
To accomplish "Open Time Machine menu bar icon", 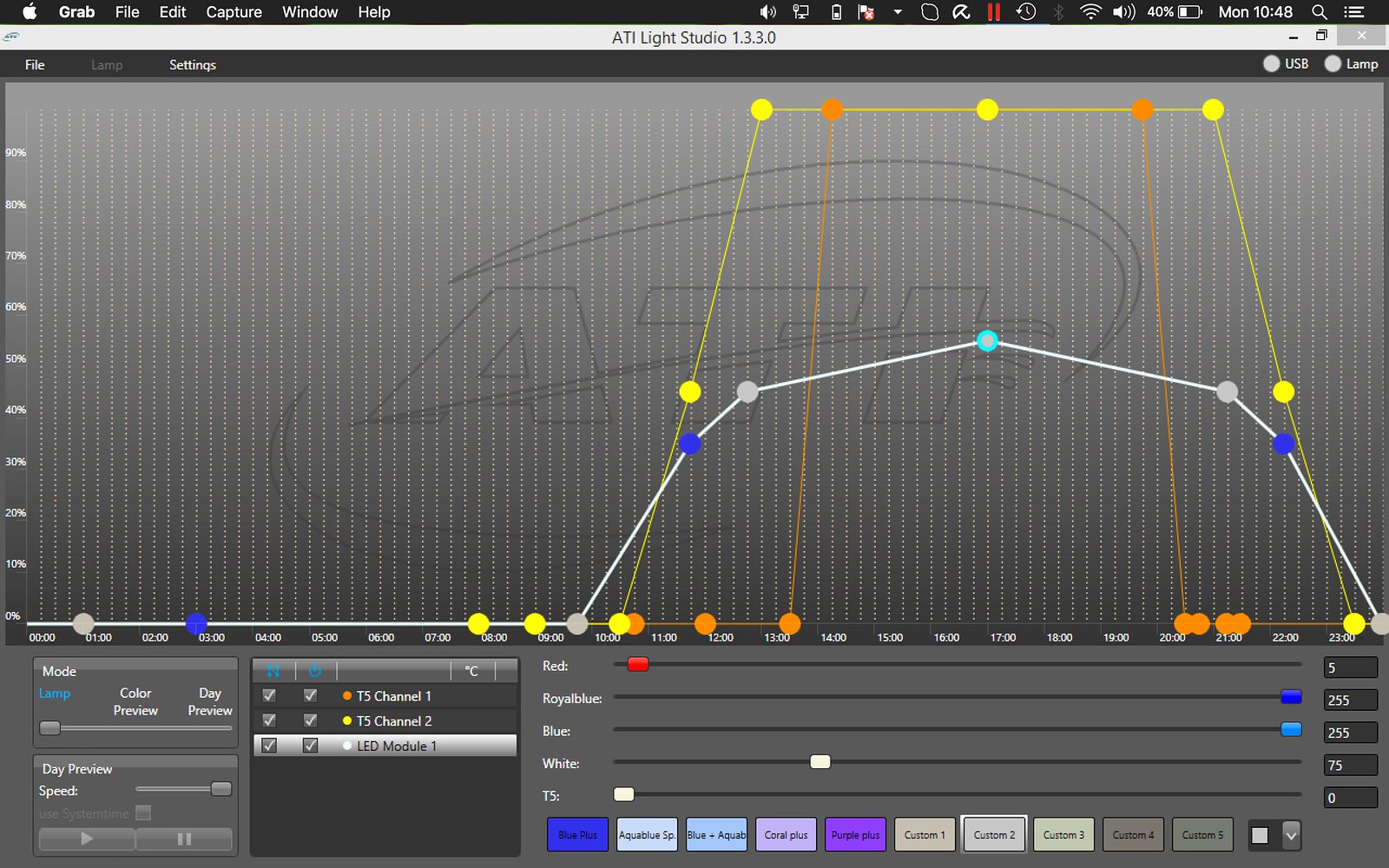I will click(x=1026, y=12).
